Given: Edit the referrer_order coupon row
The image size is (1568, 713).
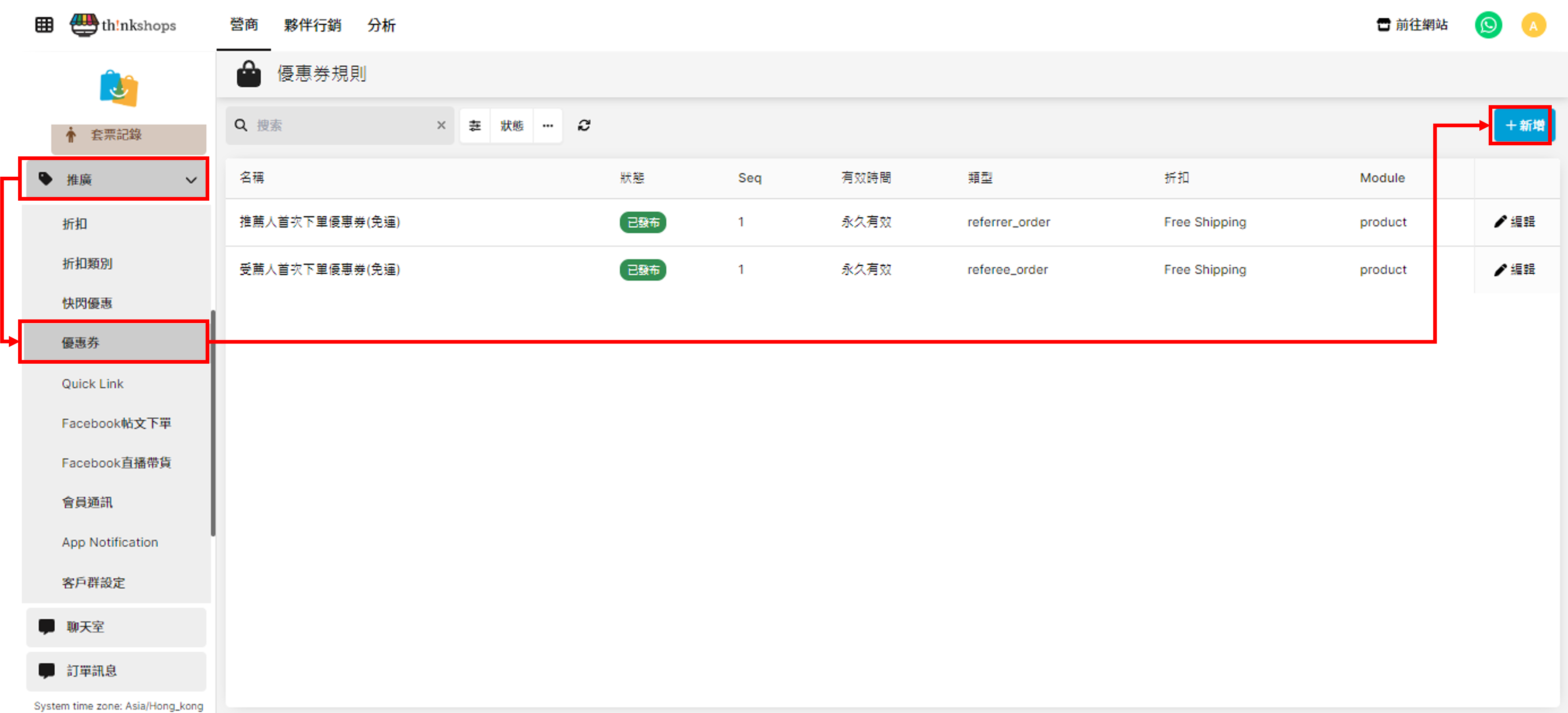Looking at the screenshot, I should tap(1514, 222).
